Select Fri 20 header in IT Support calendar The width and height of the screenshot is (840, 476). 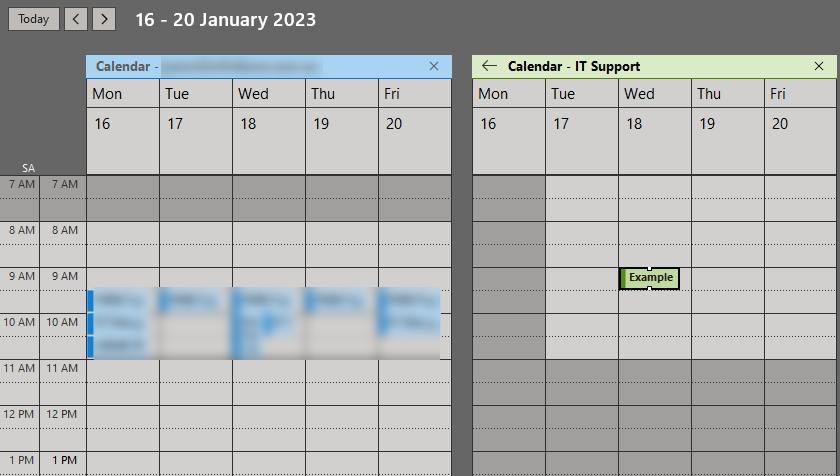point(801,125)
